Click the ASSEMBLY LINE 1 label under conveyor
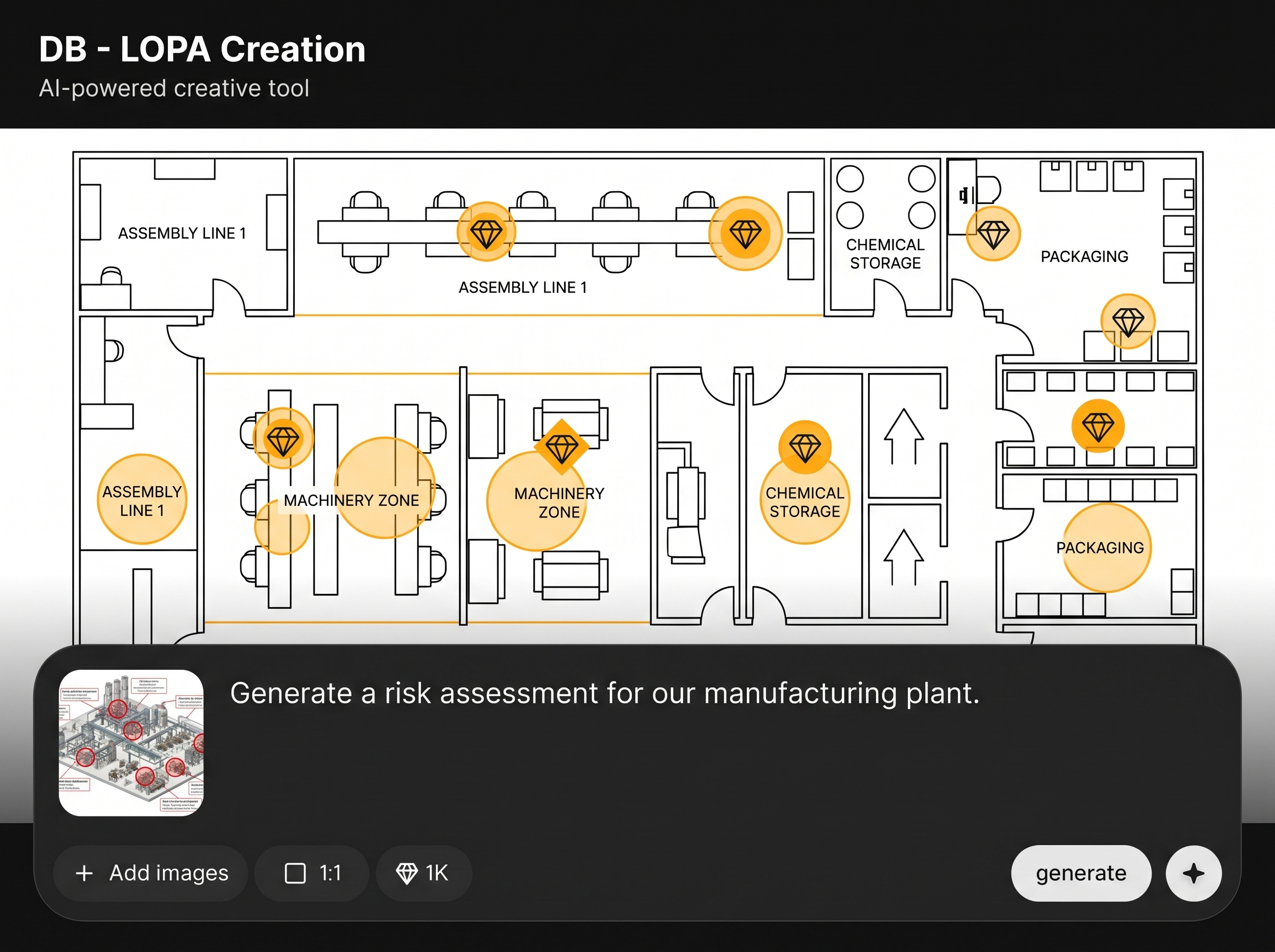Viewport: 1275px width, 952px height. click(523, 287)
